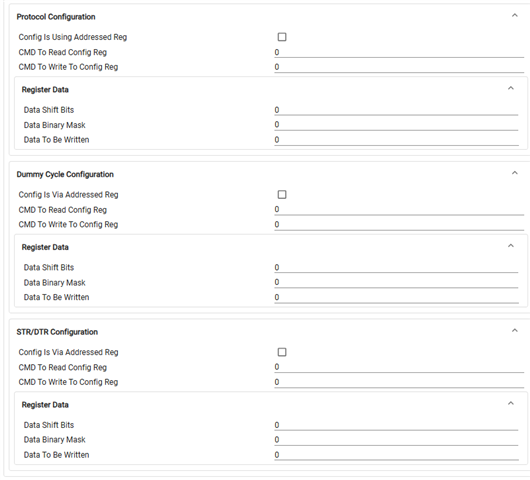Focus Dummy Cycle Data To Be Written field
The image size is (530, 480).
click(x=396, y=297)
